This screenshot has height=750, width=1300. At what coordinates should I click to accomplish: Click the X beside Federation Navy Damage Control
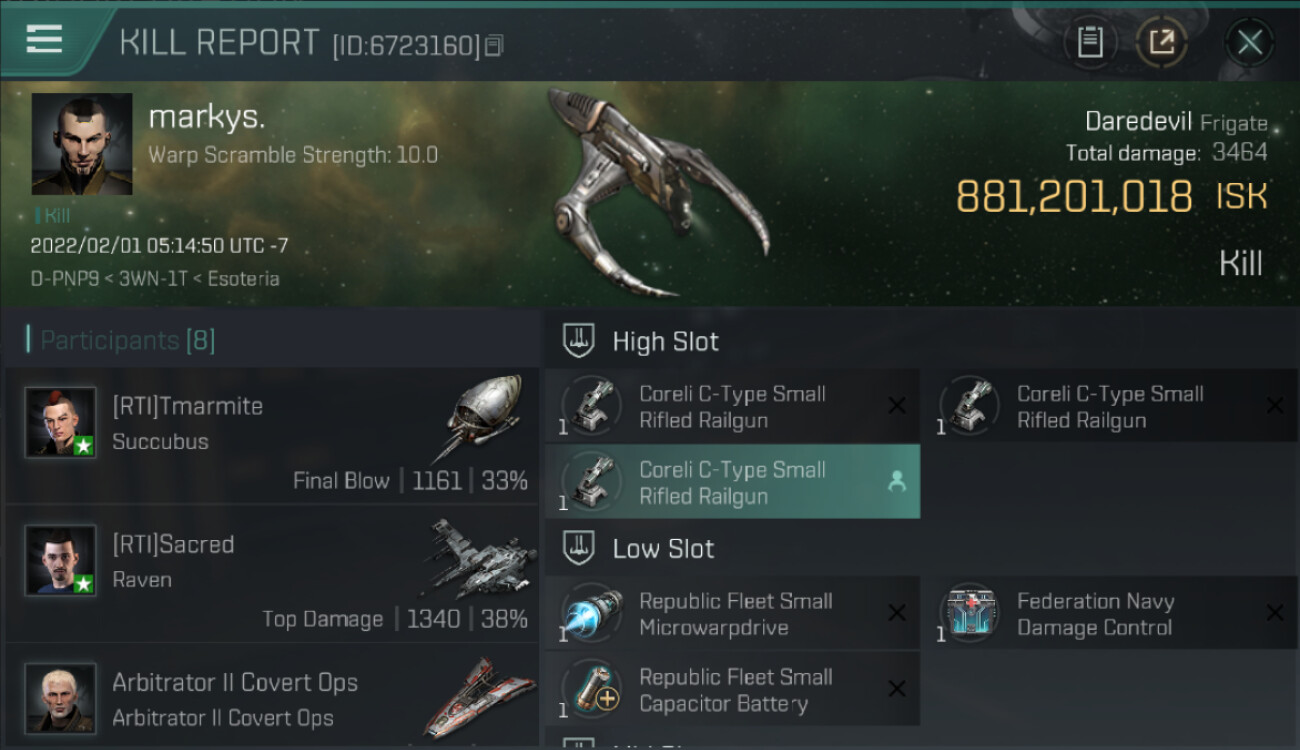1274,613
